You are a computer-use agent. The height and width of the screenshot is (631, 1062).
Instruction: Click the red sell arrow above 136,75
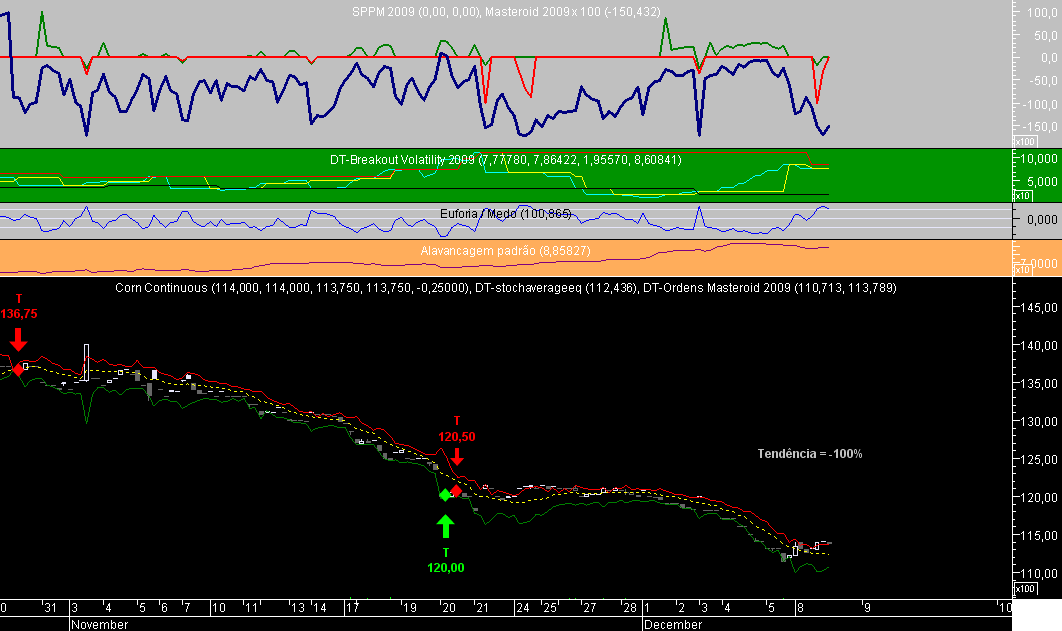[18, 339]
